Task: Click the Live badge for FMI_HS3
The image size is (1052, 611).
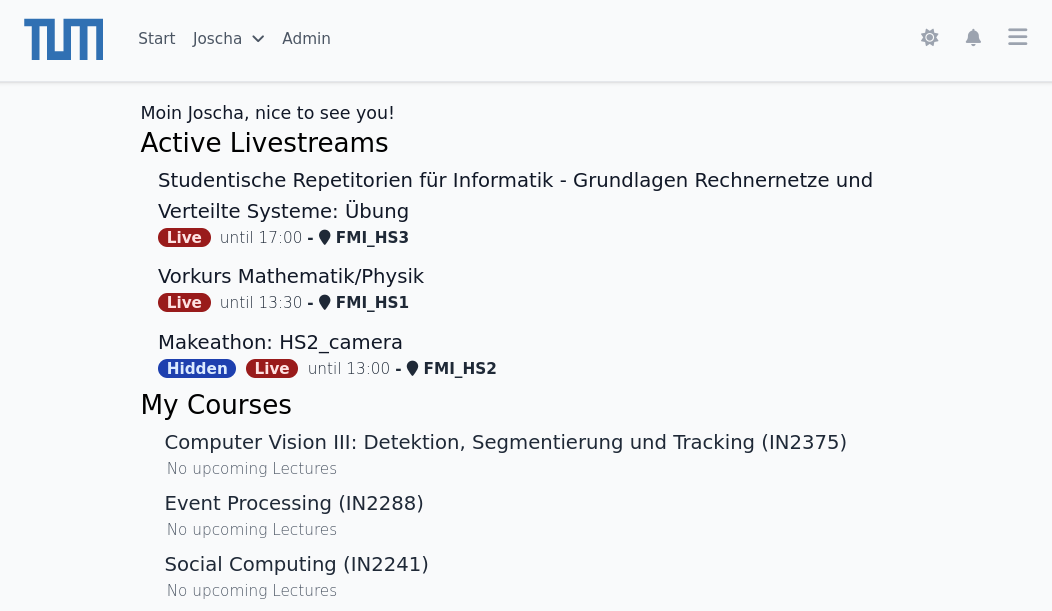Action: [185, 237]
